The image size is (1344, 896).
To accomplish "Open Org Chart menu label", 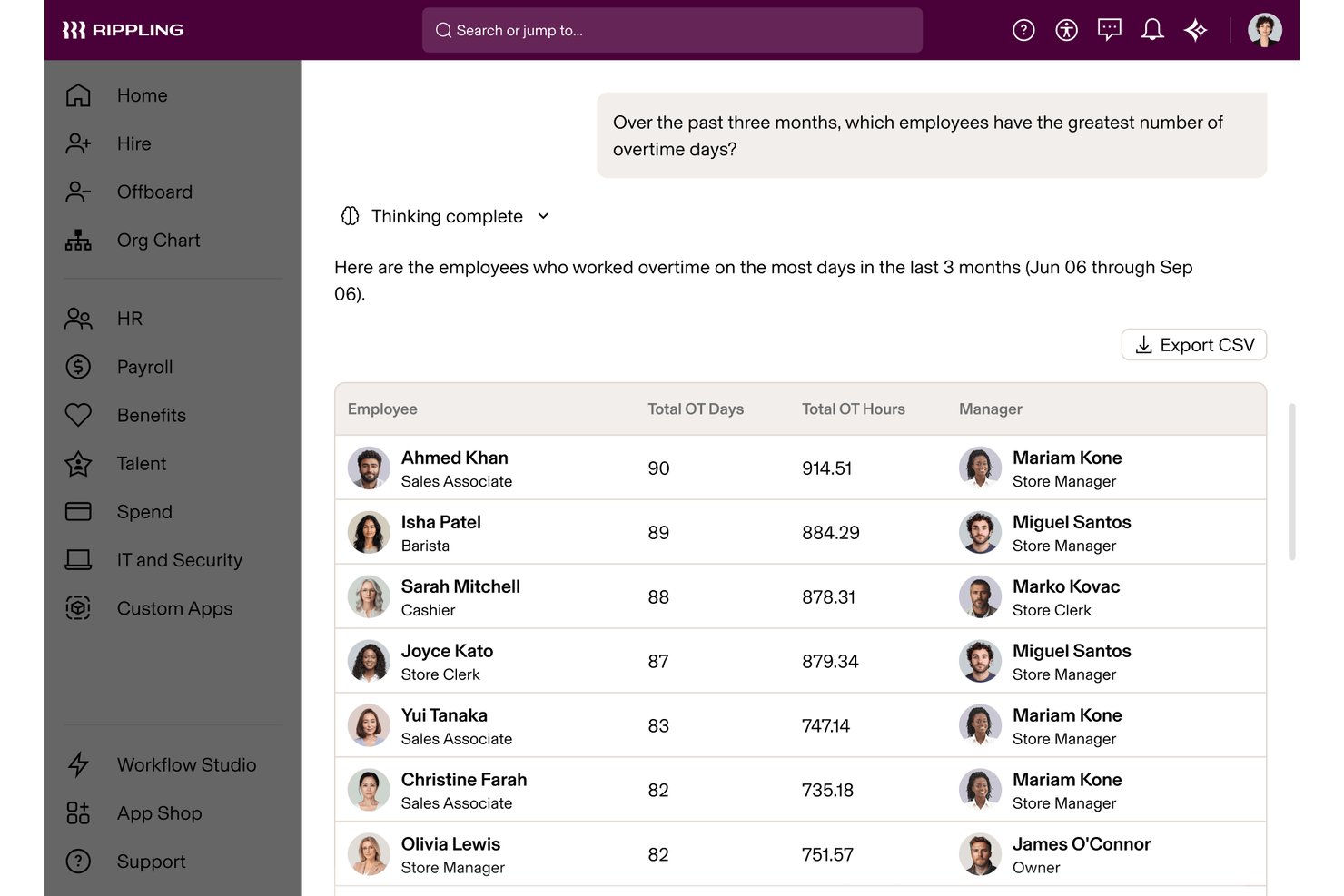I will (x=159, y=240).
